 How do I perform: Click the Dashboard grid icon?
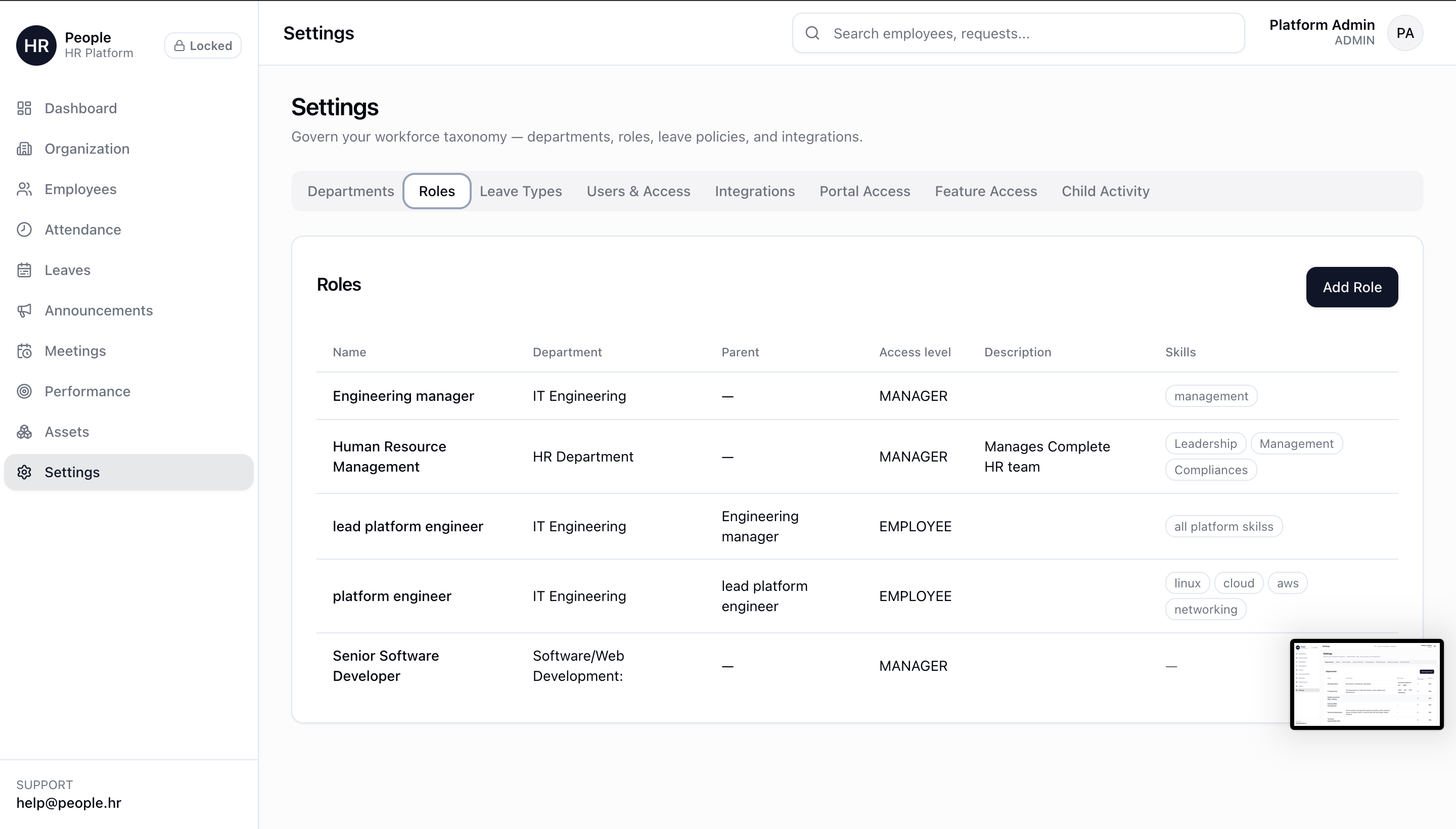24,108
